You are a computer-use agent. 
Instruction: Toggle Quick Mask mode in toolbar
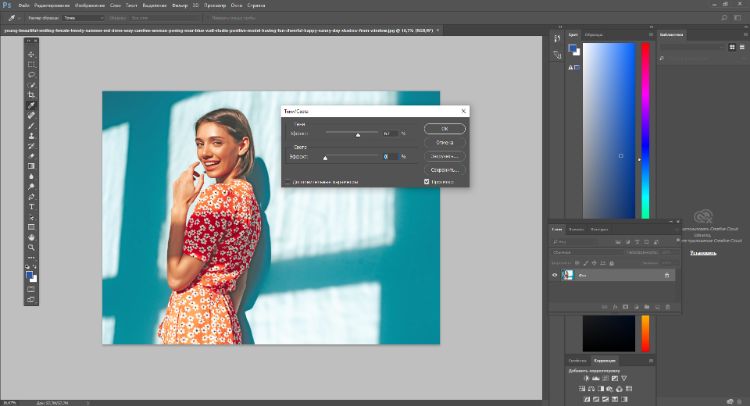click(x=31, y=289)
